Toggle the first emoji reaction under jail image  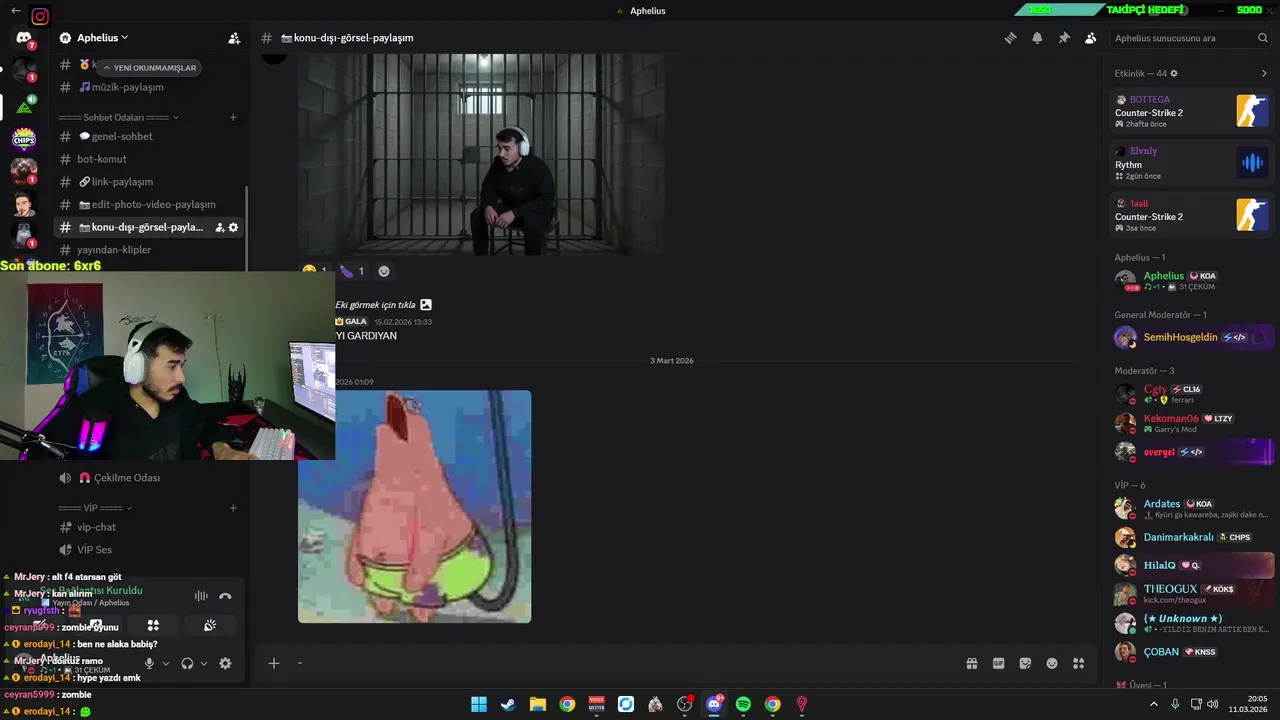point(314,271)
